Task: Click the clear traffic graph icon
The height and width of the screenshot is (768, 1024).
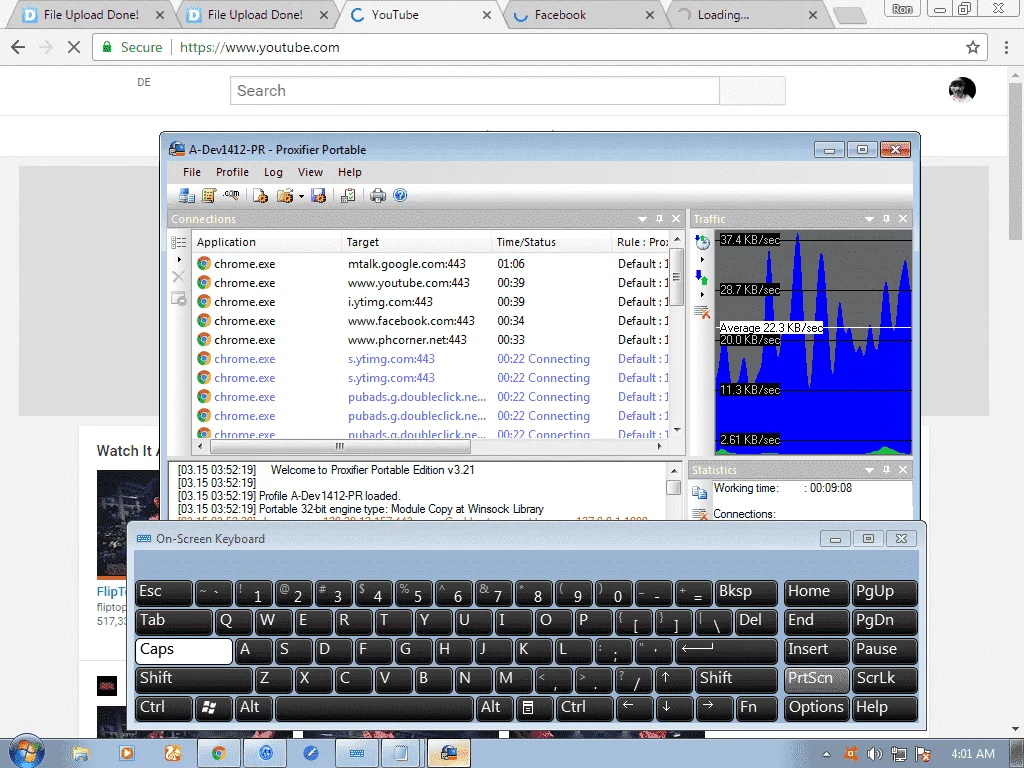Action: [702, 312]
